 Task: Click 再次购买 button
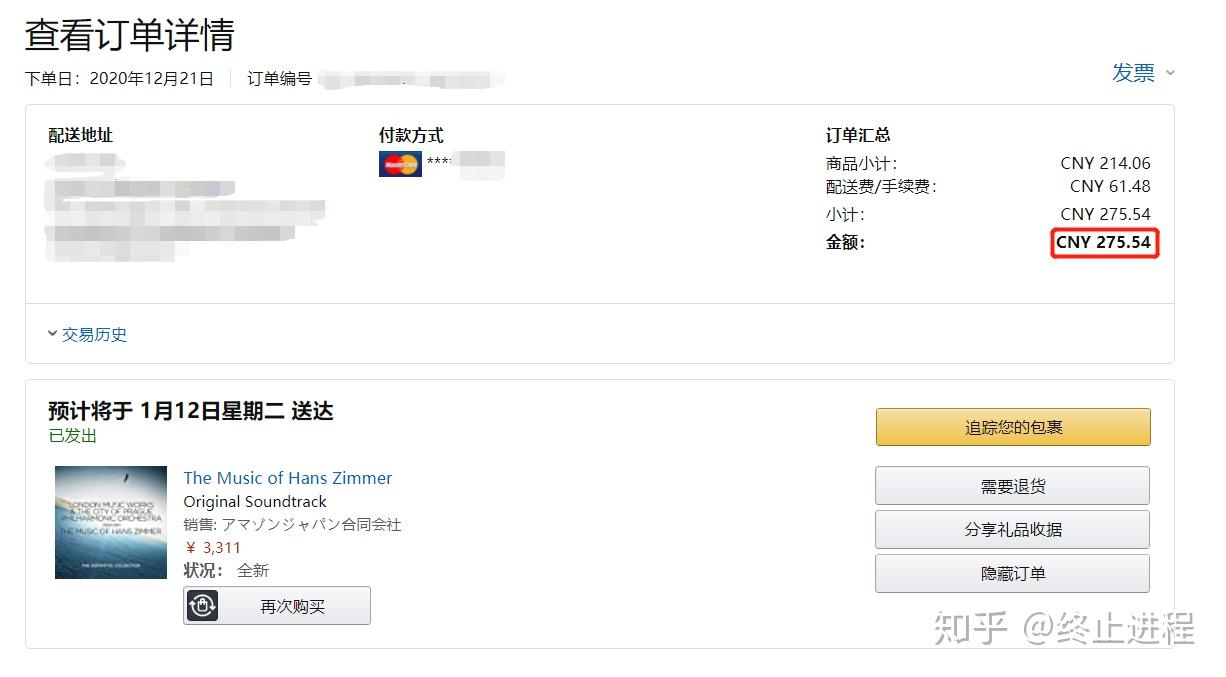coord(277,606)
